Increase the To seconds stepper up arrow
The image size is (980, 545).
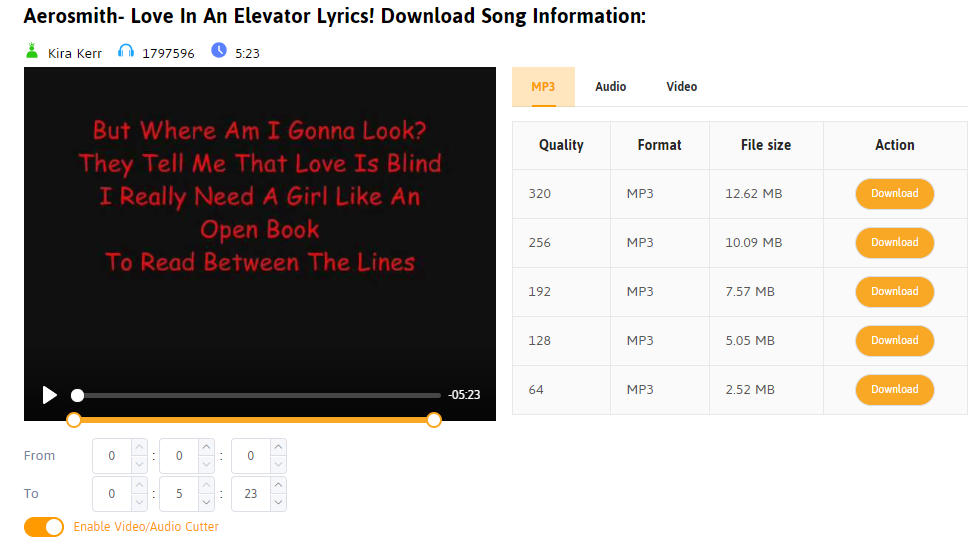click(x=278, y=486)
